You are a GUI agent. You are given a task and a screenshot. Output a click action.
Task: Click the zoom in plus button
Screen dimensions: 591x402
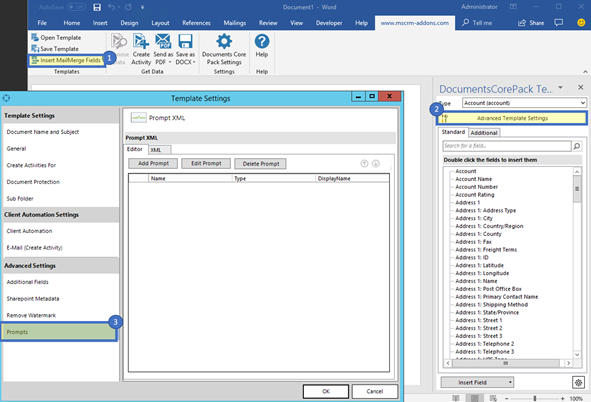[562, 399]
